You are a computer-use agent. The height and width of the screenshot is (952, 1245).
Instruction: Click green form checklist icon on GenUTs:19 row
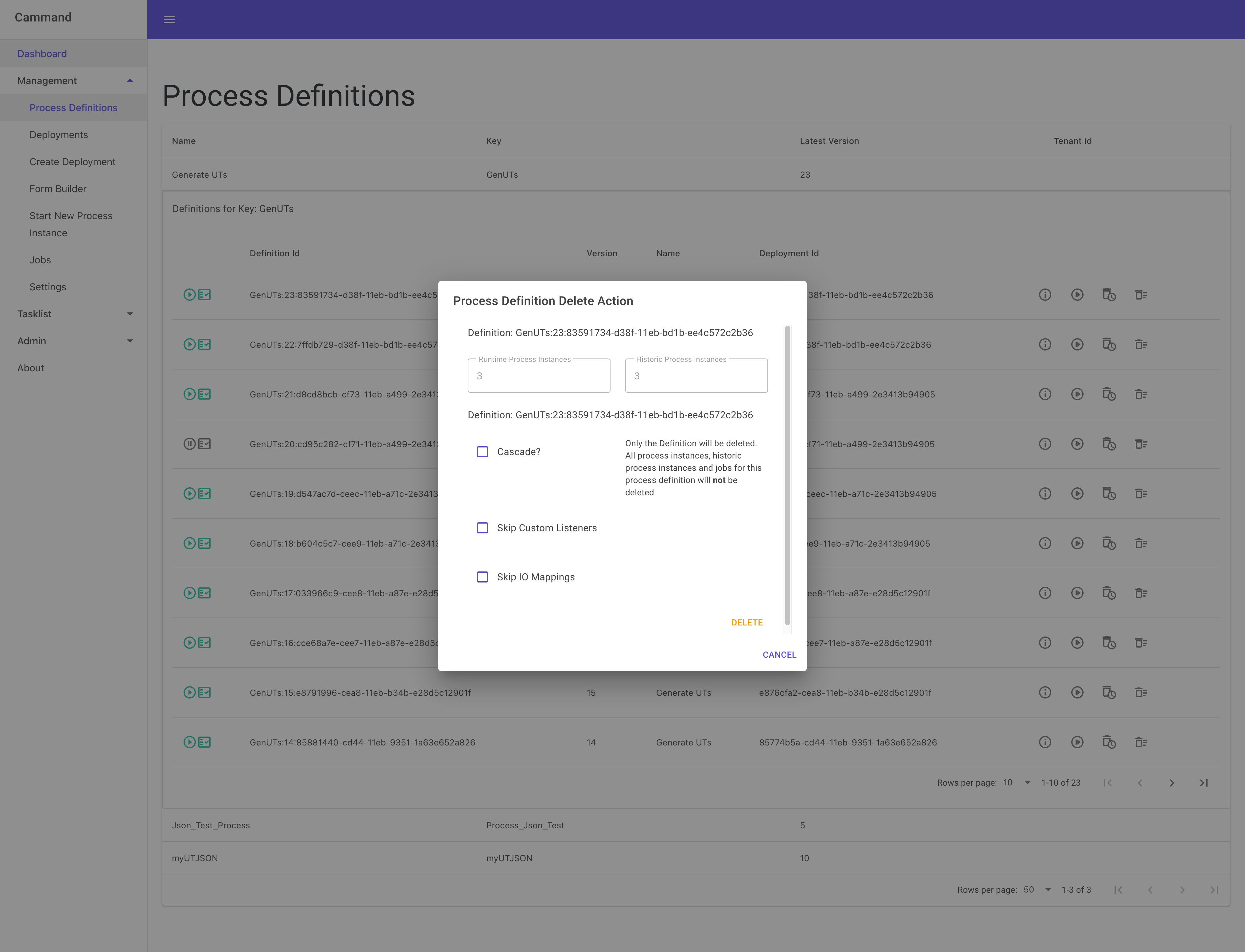pos(204,493)
